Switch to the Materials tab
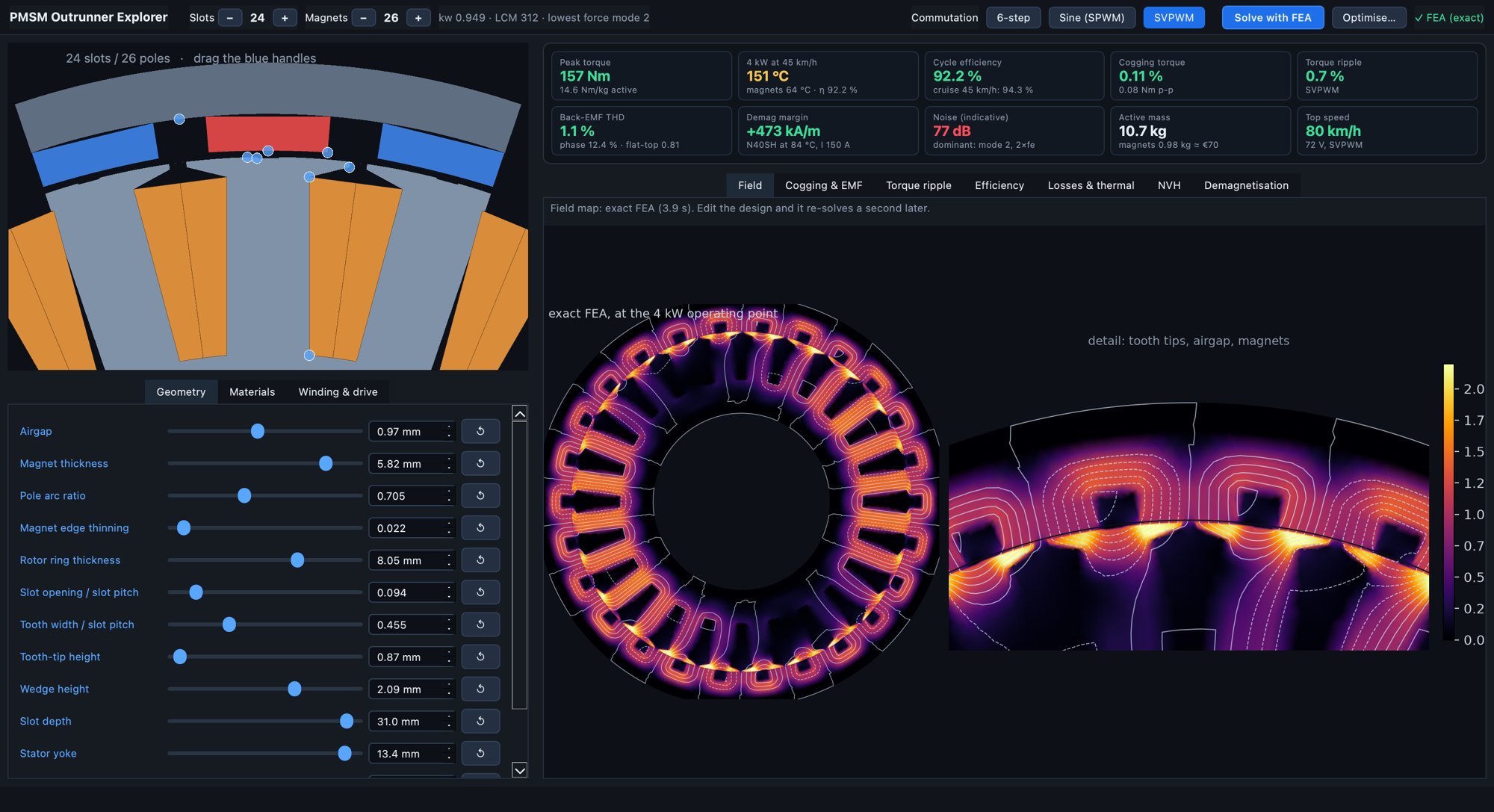The width and height of the screenshot is (1494, 812). tap(252, 391)
